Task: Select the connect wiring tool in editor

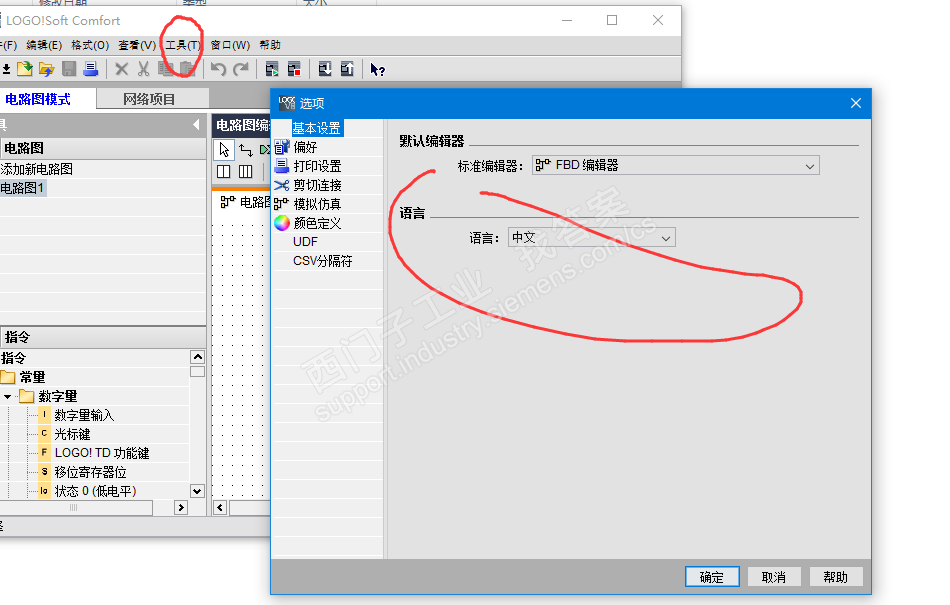Action: tap(246, 150)
